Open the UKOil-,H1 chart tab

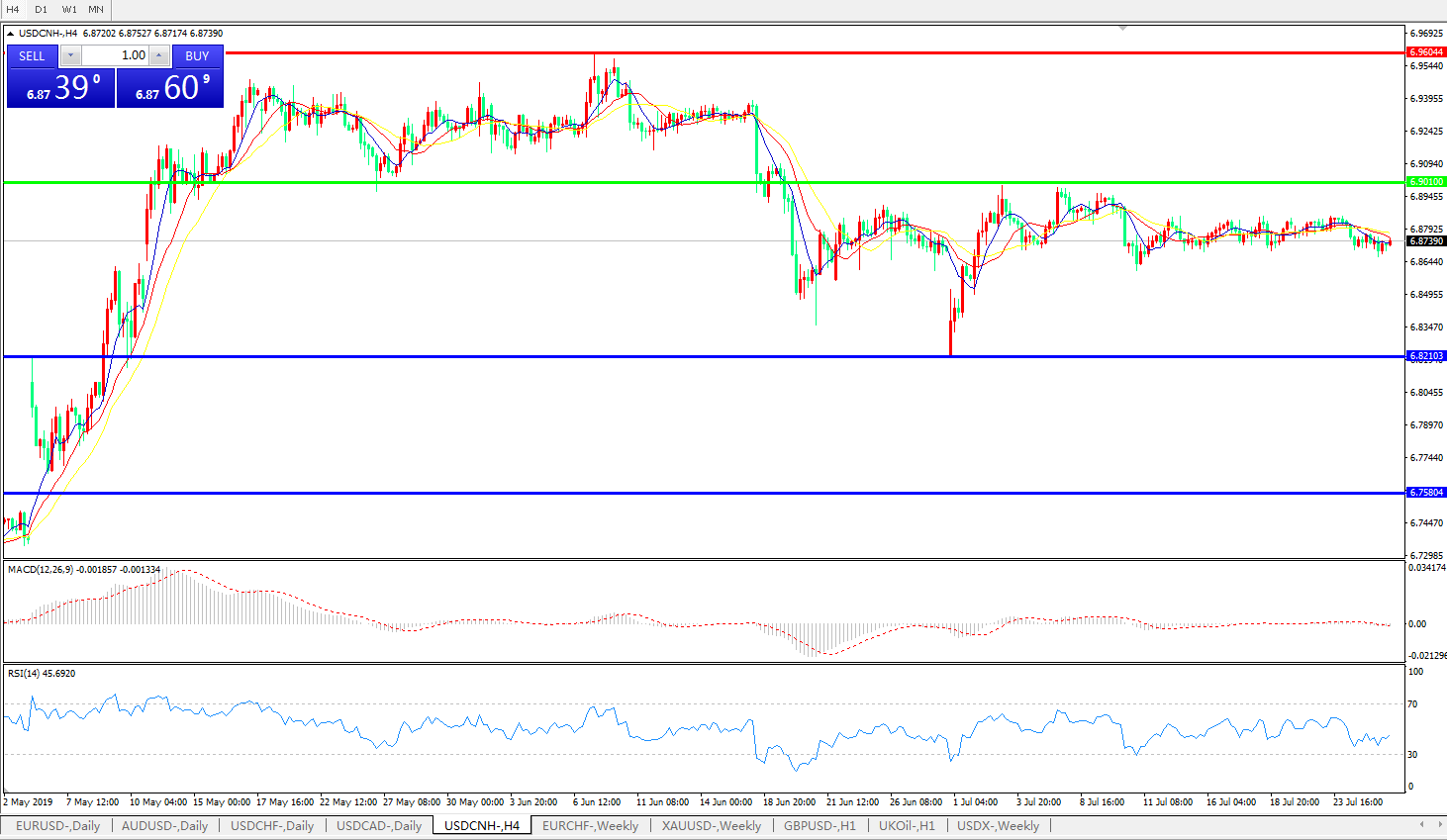tap(906, 826)
